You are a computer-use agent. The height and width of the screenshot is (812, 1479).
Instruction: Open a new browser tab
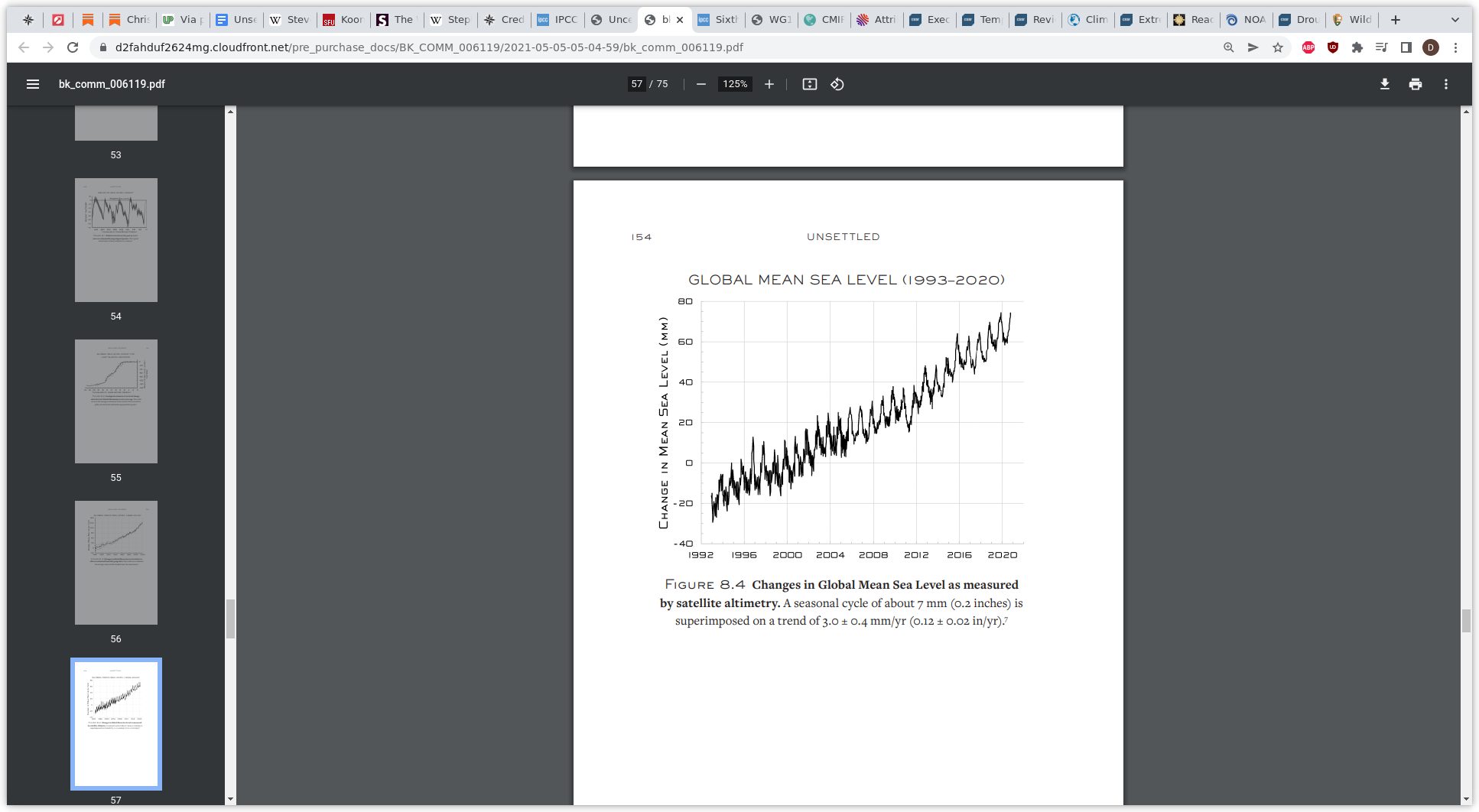click(x=1396, y=20)
